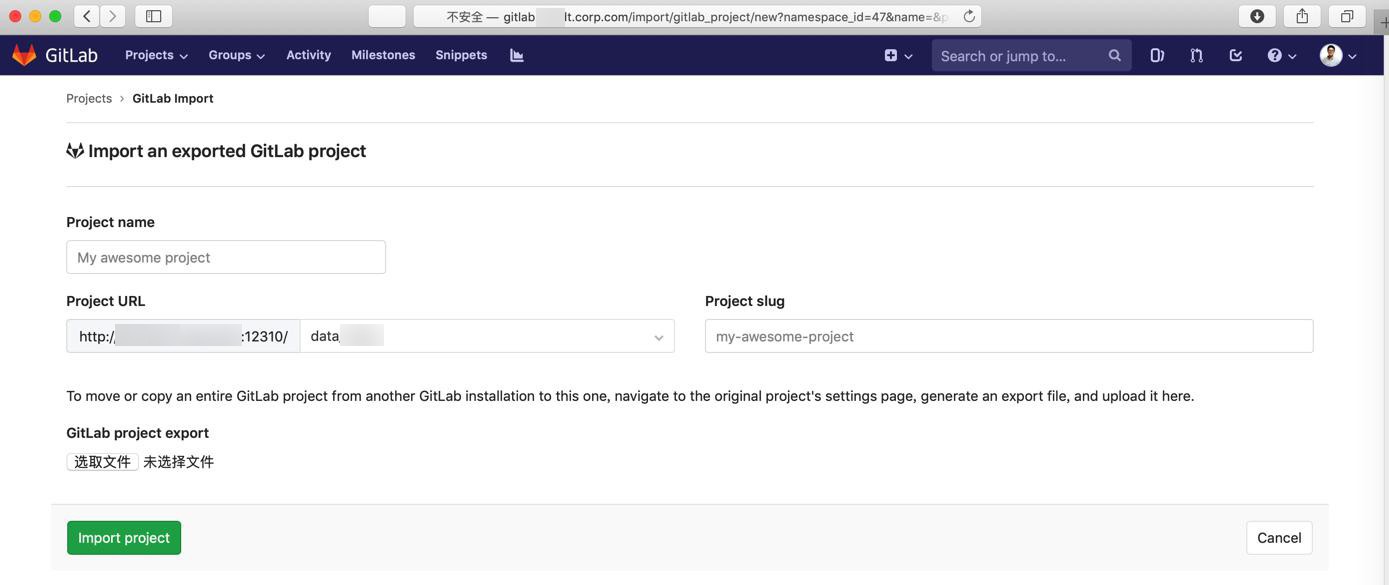Click the 'Project slug' label
Viewport: 1389px width, 585px height.
745,301
